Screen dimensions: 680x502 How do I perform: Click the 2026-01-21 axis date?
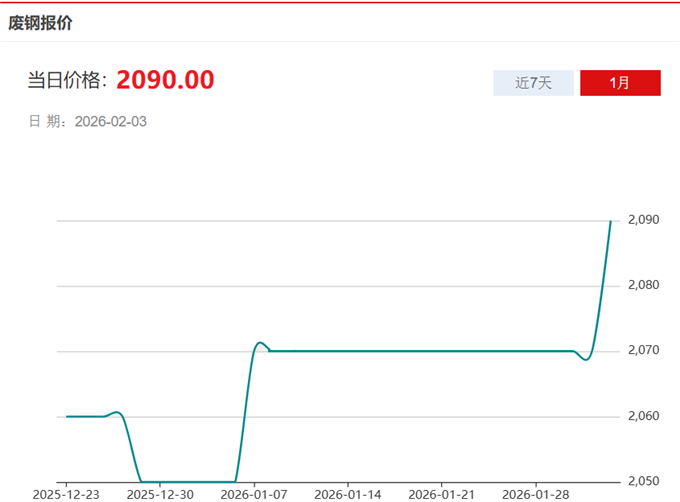(x=442, y=494)
